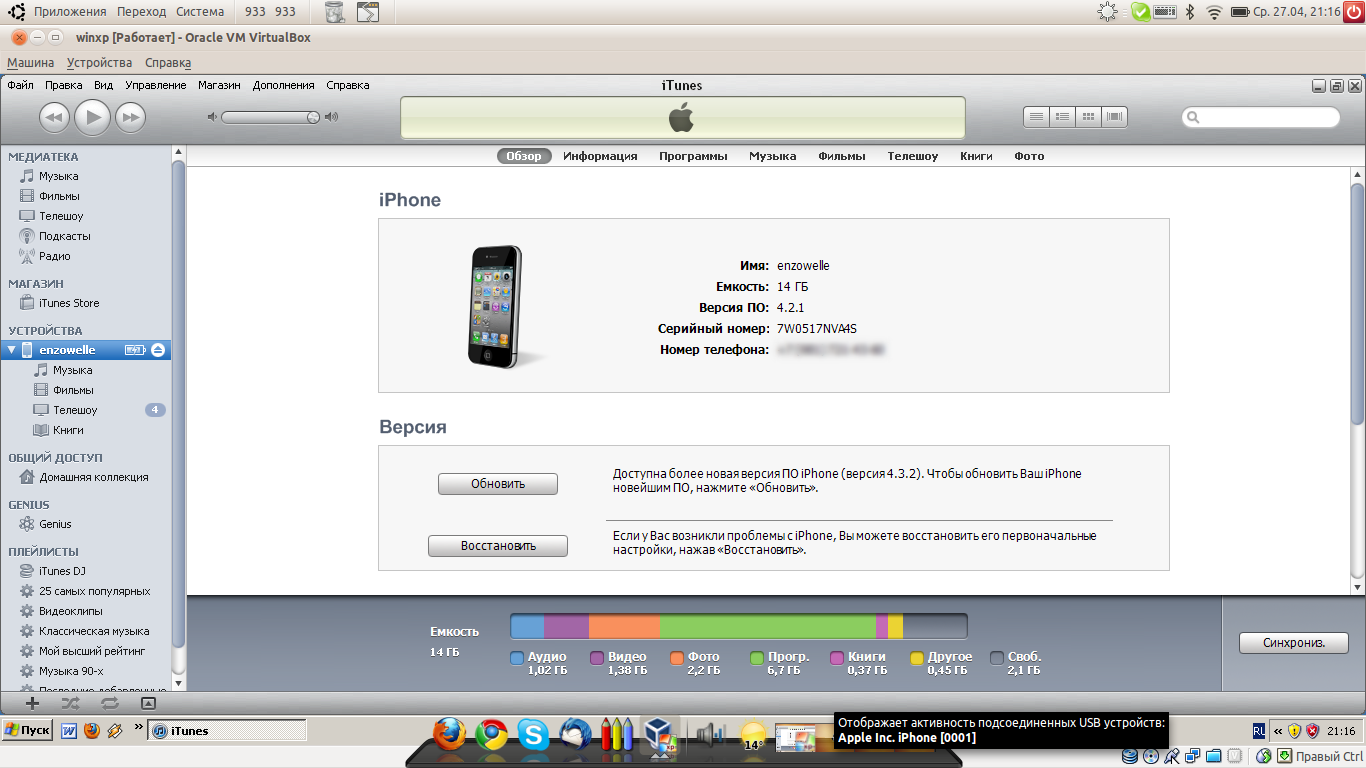Click the iTunes Previous track button
The height and width of the screenshot is (768, 1366).
[x=54, y=118]
